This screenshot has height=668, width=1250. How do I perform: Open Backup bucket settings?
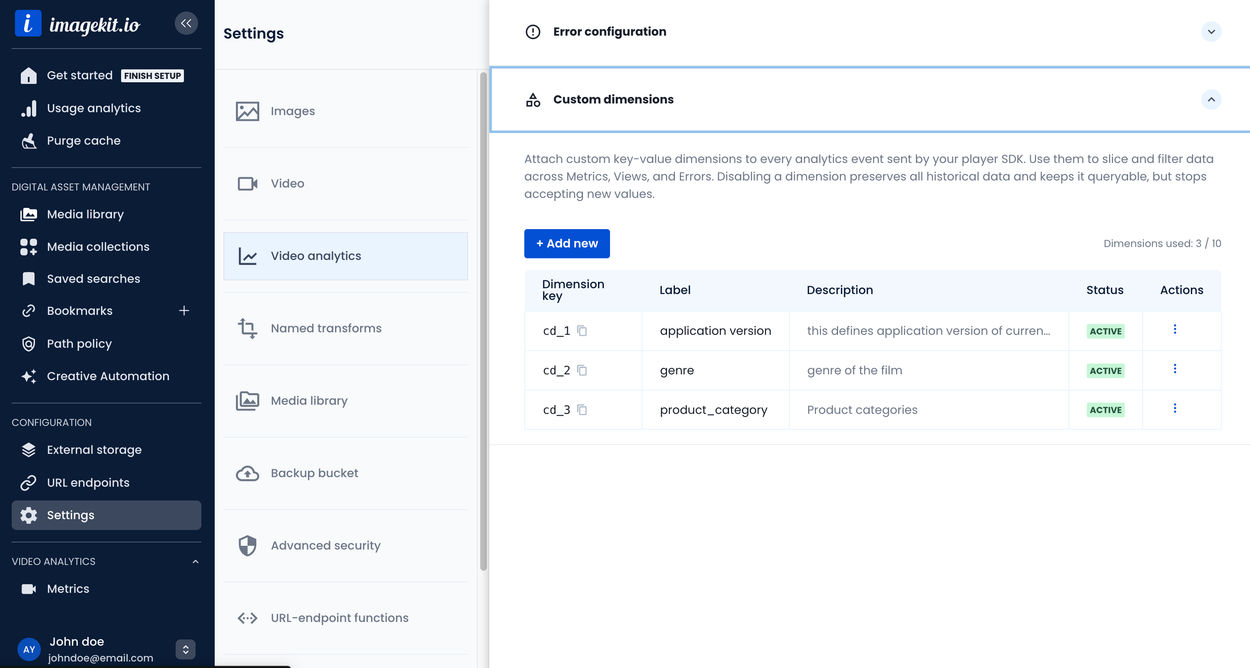point(345,473)
